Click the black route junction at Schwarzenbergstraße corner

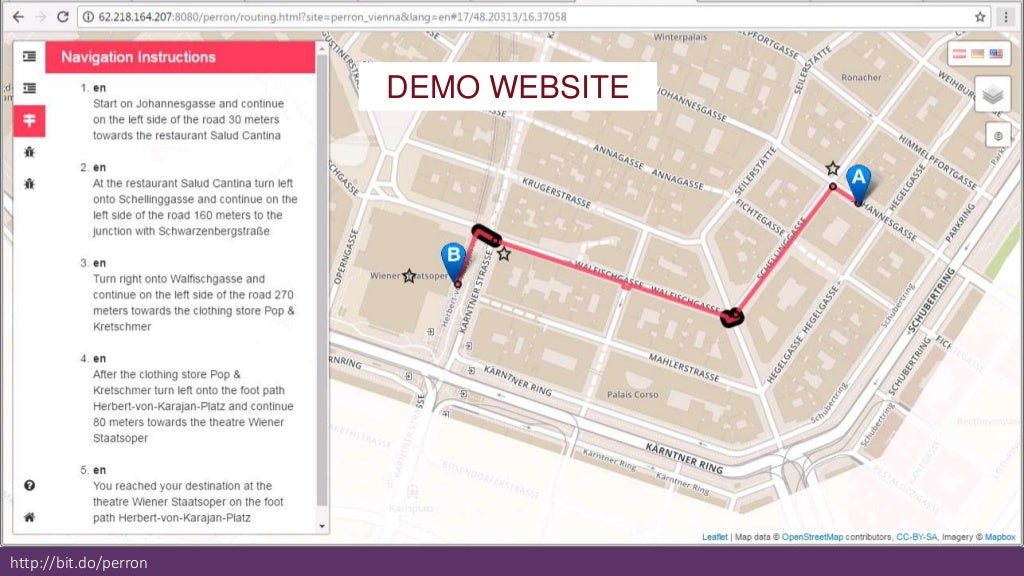(x=731, y=317)
